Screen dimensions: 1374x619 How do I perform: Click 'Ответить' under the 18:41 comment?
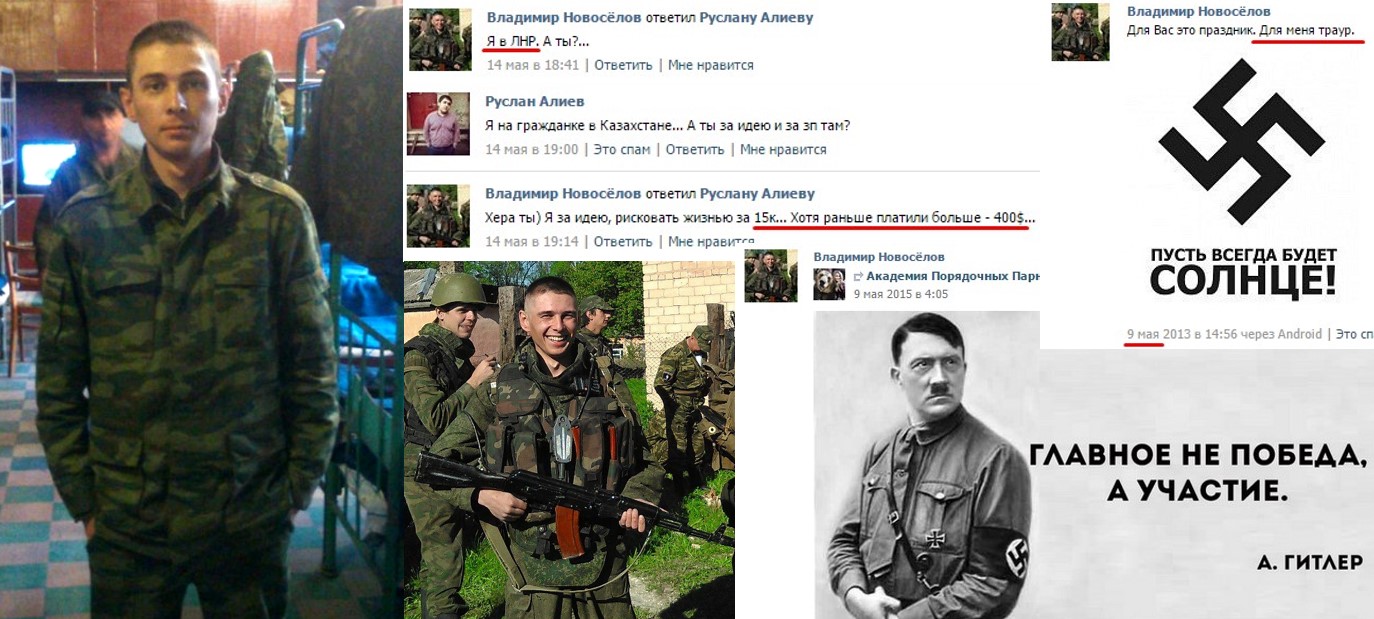623,65
